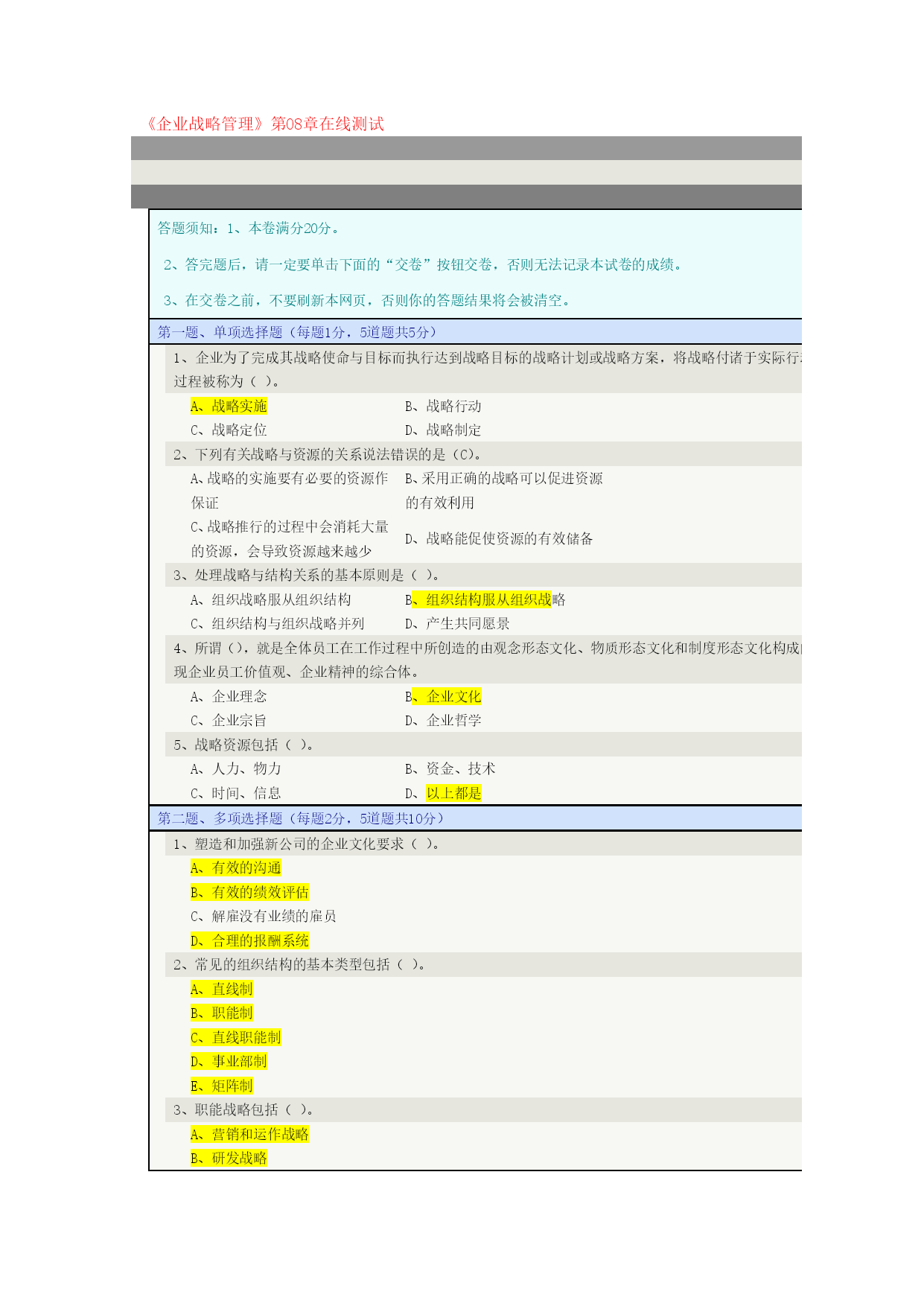Click question 5 战略资源包括

(245, 745)
